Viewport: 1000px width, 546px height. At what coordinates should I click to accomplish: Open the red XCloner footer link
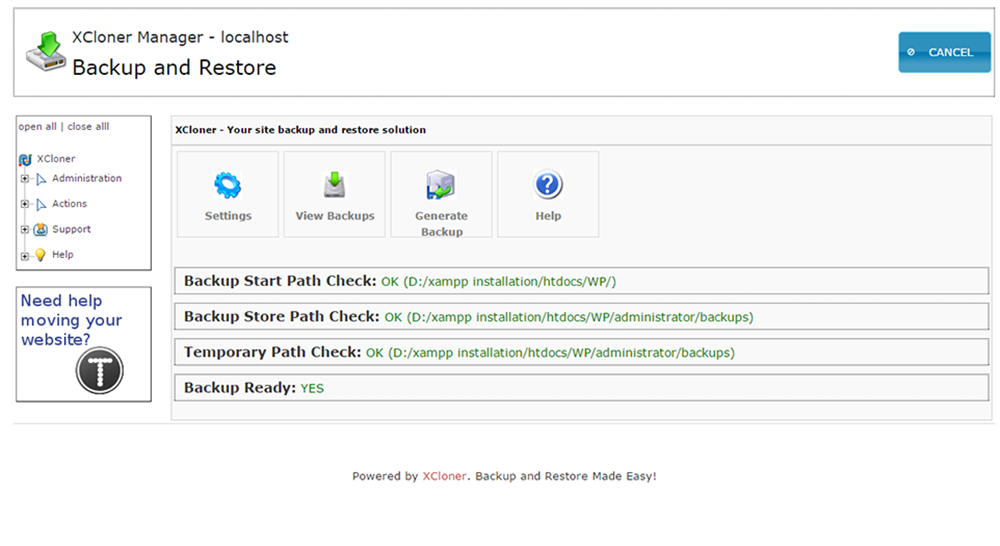(444, 476)
